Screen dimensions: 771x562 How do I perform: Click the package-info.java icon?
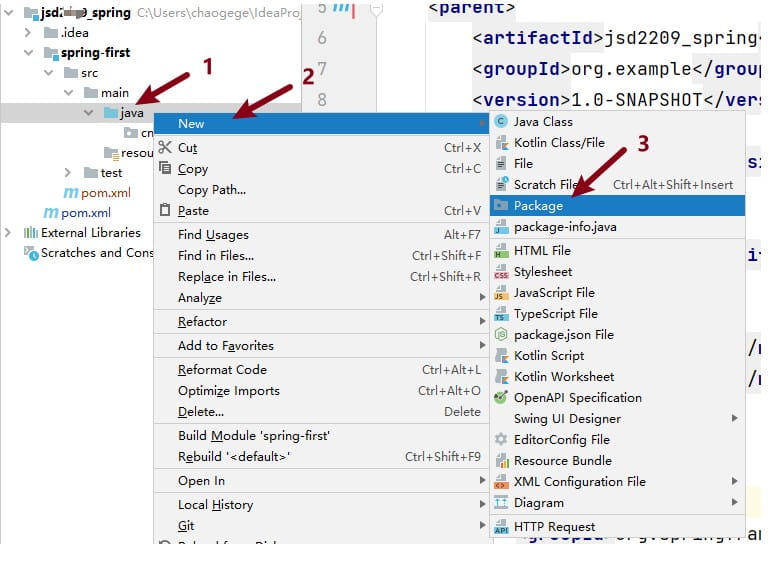click(x=501, y=227)
